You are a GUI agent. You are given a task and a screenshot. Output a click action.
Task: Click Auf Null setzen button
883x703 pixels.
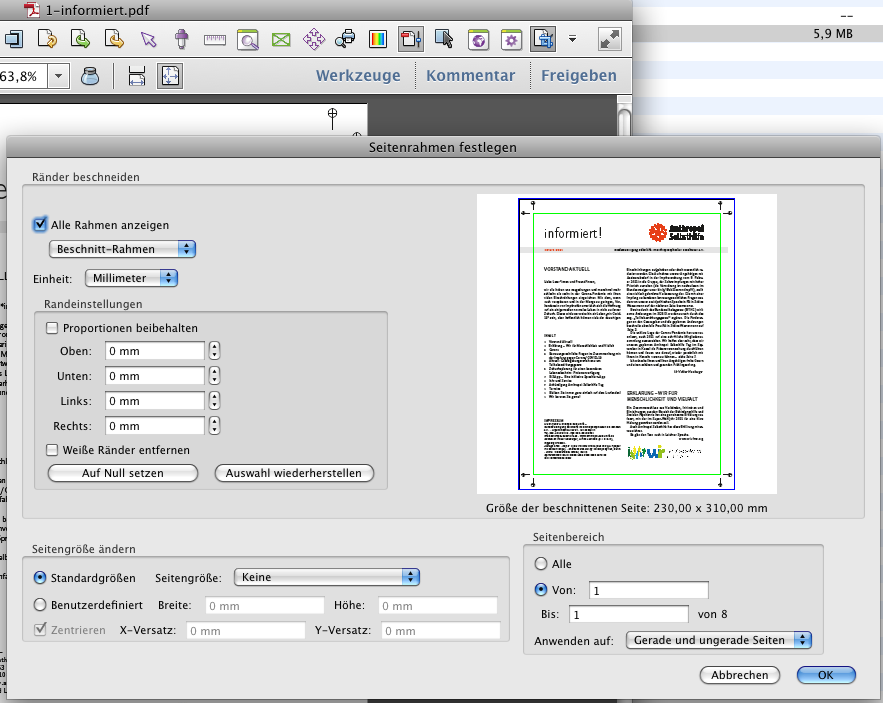point(123,473)
